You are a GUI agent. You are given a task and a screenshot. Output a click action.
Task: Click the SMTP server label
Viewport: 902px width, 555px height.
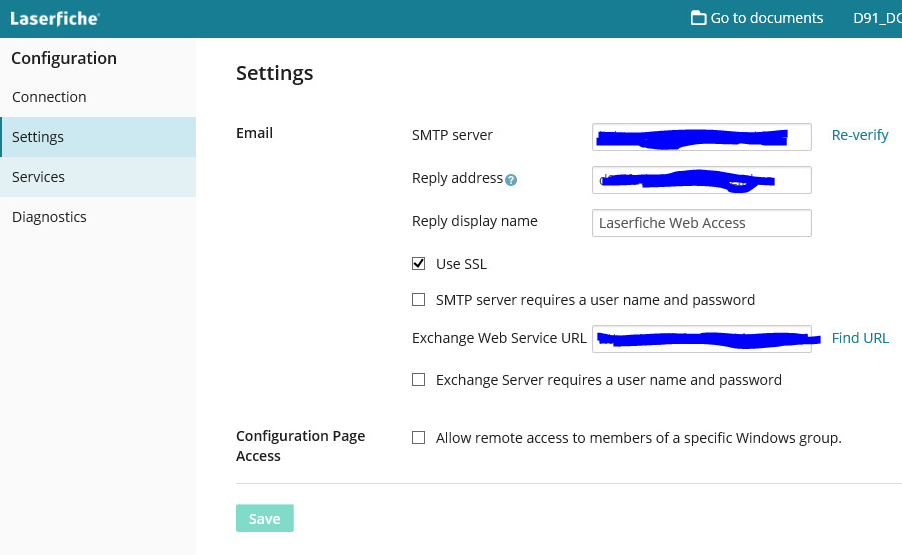coord(452,135)
